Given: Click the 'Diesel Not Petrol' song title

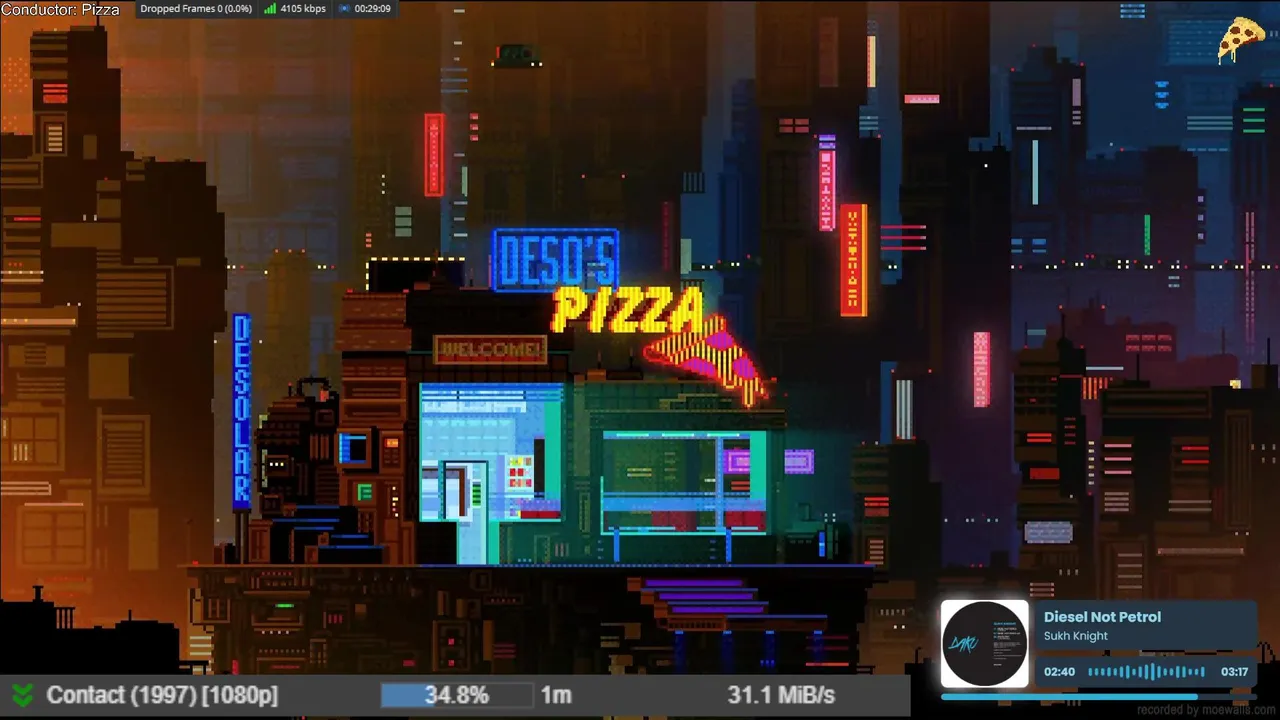Looking at the screenshot, I should [1102, 617].
